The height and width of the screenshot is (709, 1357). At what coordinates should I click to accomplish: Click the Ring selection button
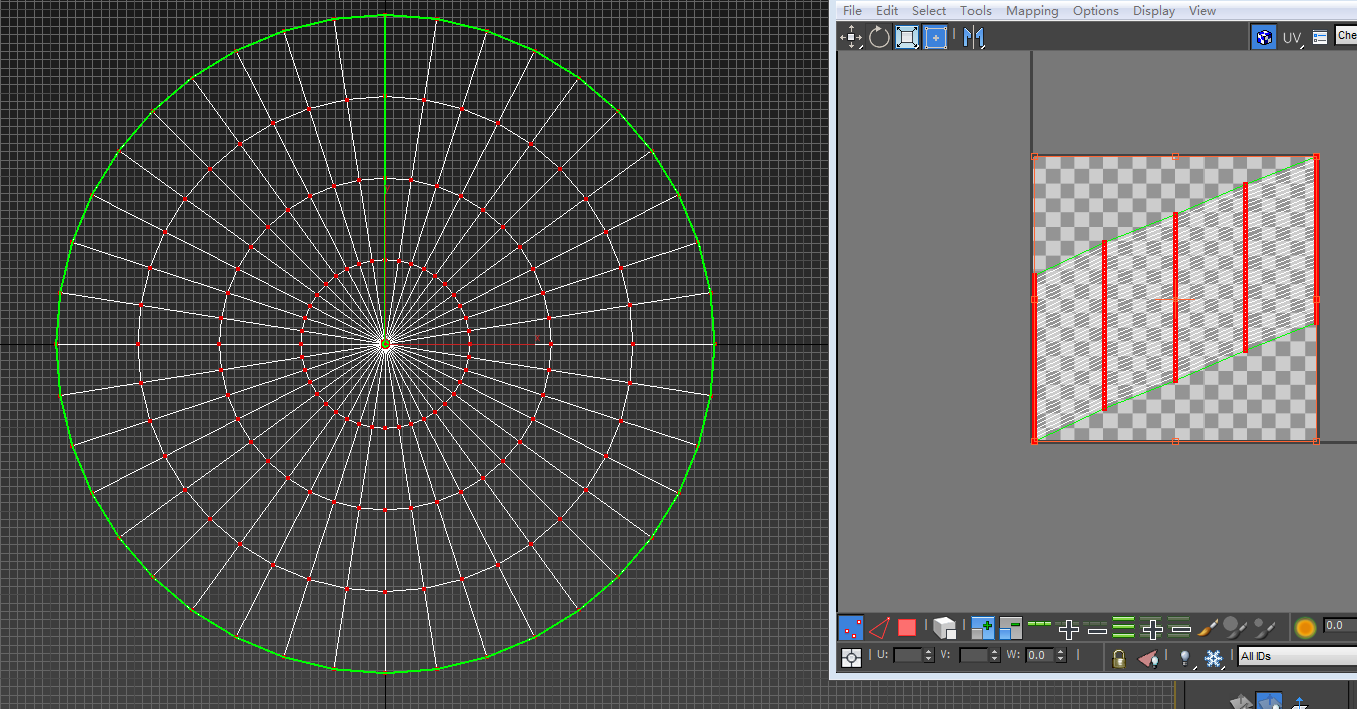pyautogui.click(x=1124, y=628)
